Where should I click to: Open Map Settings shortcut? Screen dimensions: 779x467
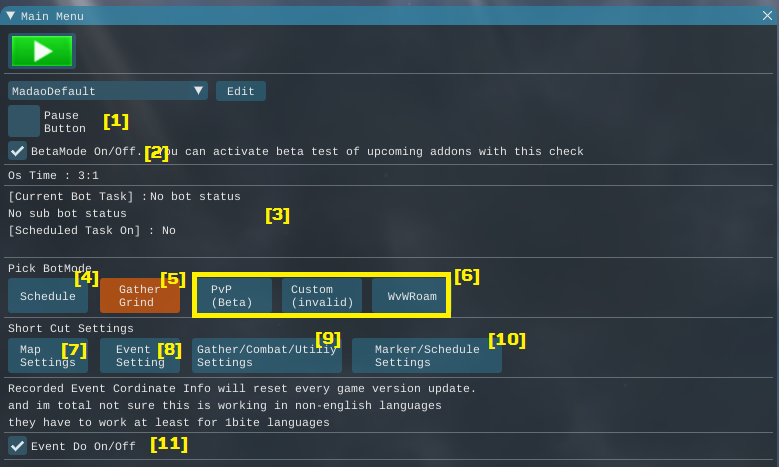pos(48,356)
